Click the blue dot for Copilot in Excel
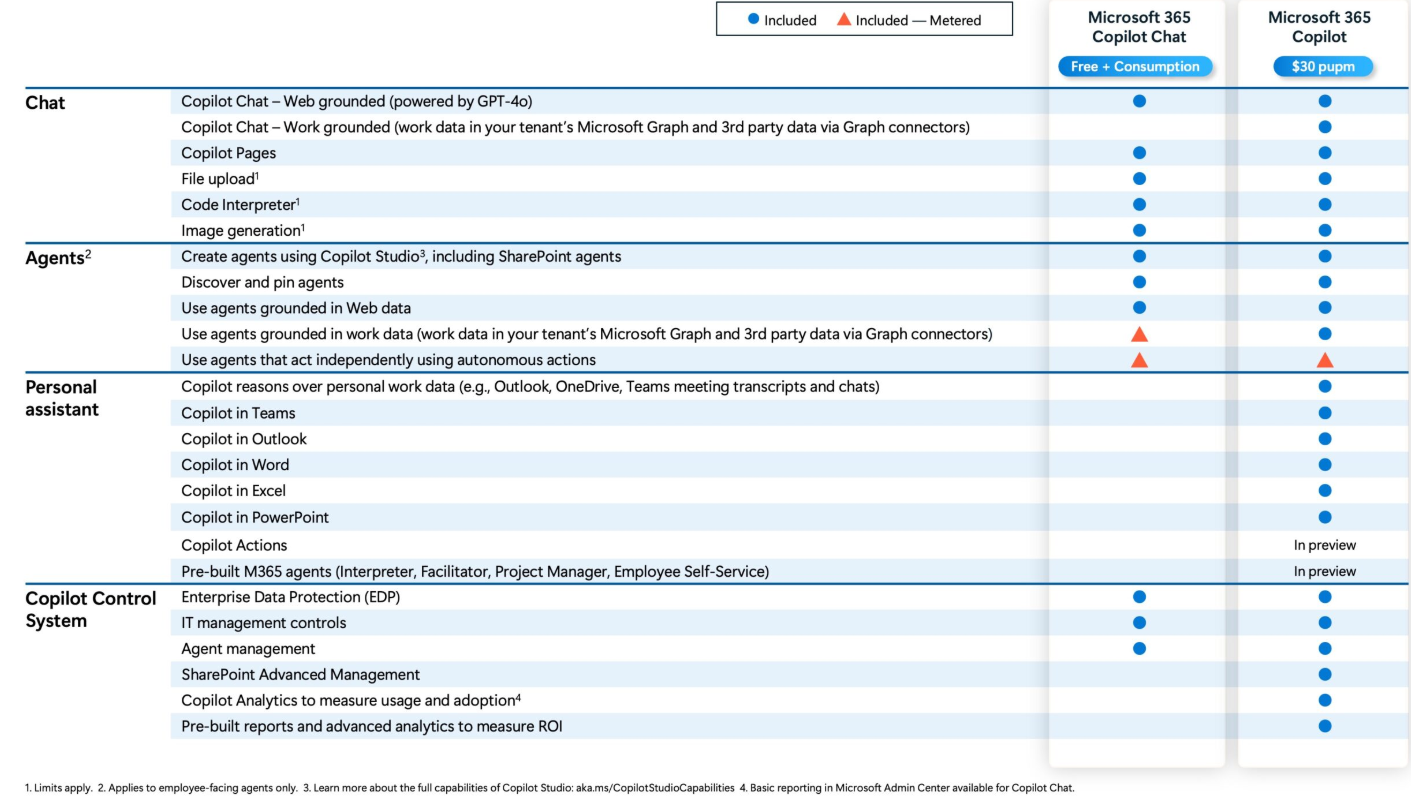The image size is (1411, 803). pos(1325,491)
